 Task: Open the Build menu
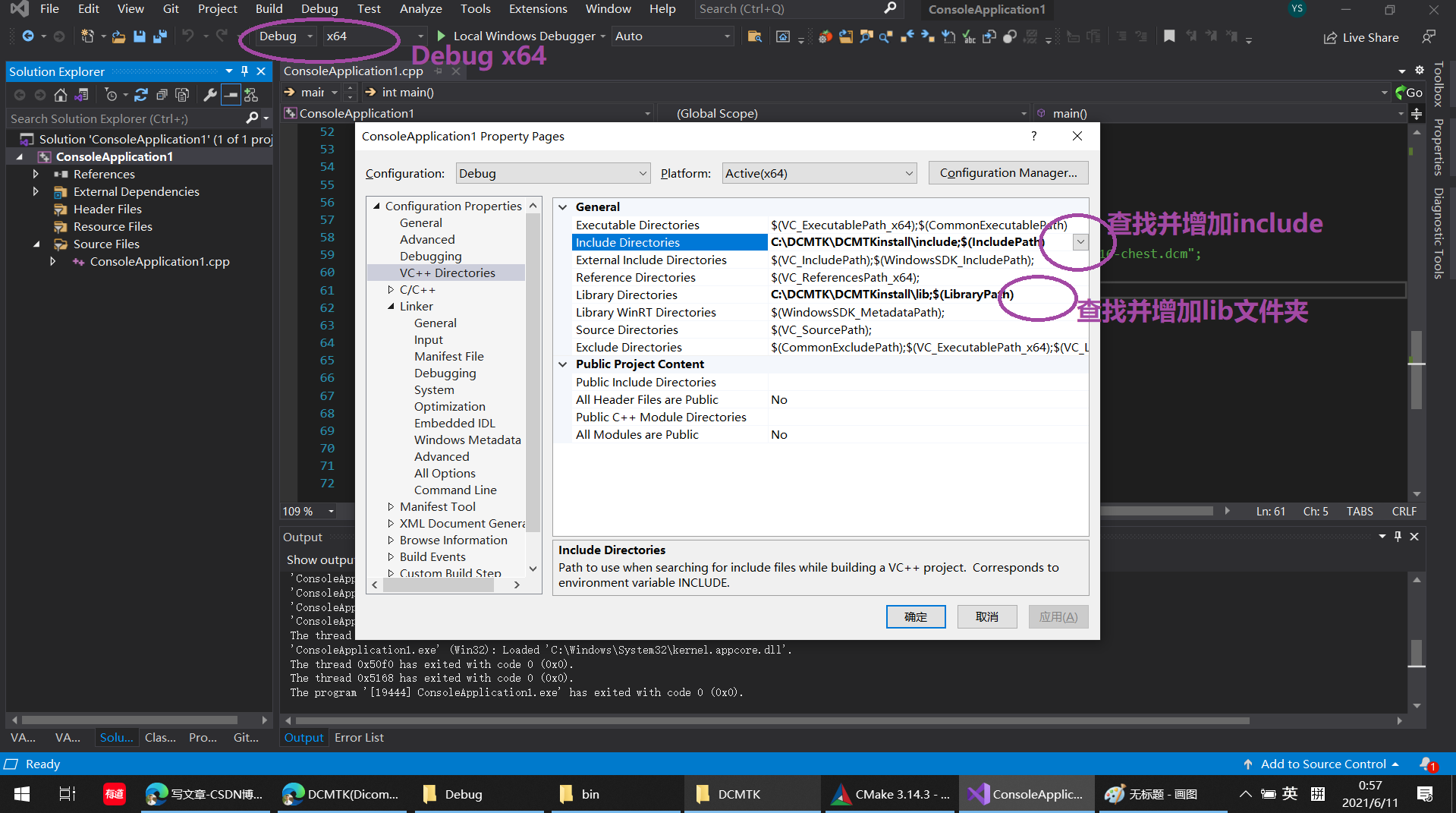point(269,9)
